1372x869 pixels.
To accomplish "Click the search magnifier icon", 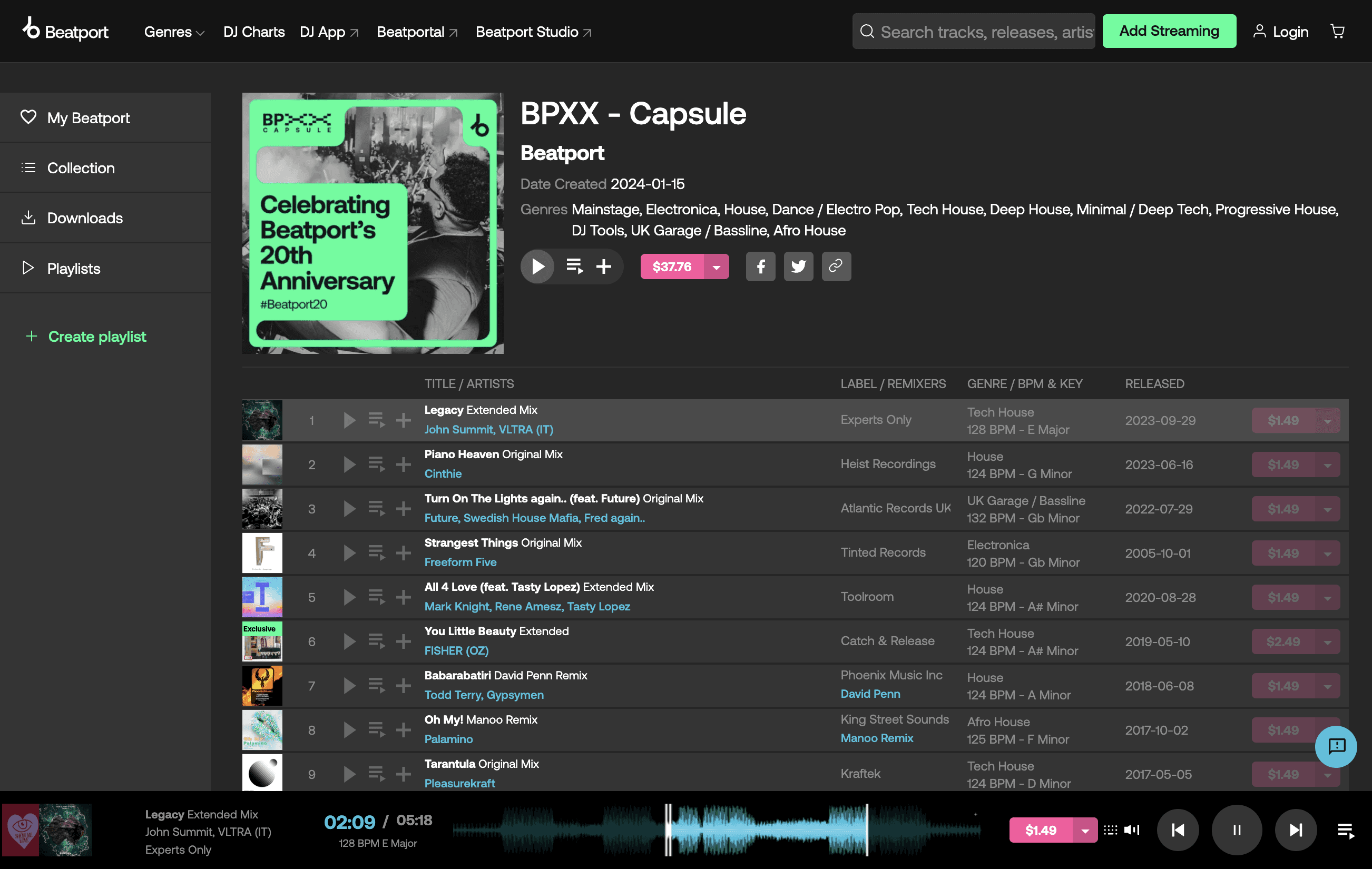I will pos(867,31).
